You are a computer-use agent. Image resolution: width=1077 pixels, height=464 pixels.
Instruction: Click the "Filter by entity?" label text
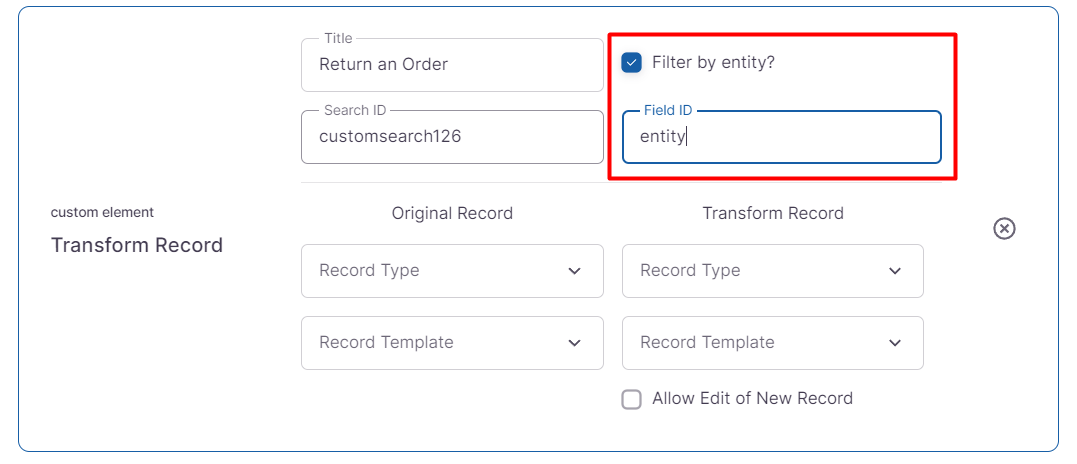(713, 63)
